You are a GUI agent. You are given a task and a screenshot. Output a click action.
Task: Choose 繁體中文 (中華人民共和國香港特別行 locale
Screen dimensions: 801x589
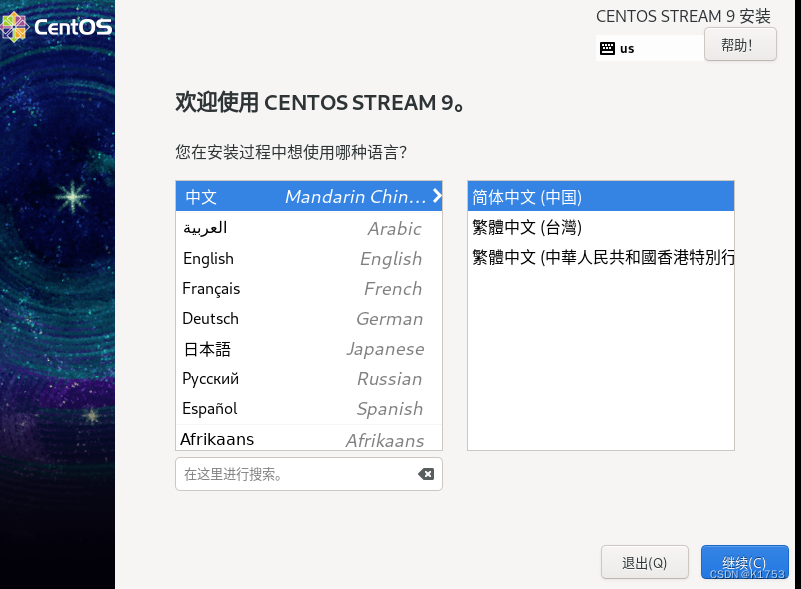(x=601, y=257)
